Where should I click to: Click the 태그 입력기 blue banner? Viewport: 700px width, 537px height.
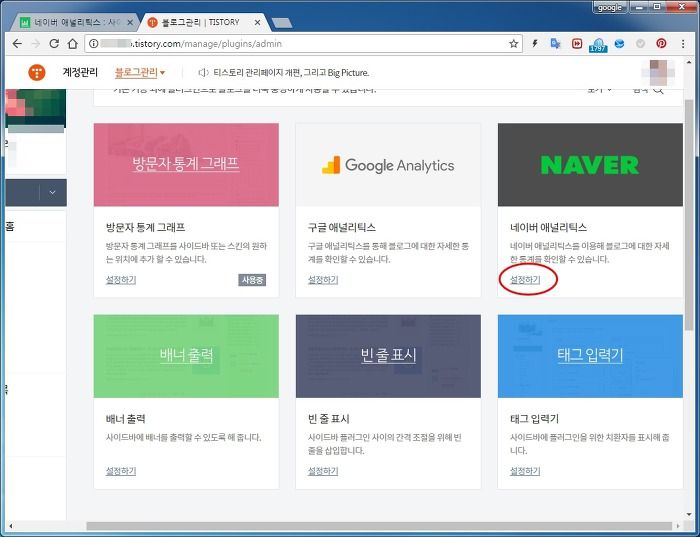(x=590, y=356)
